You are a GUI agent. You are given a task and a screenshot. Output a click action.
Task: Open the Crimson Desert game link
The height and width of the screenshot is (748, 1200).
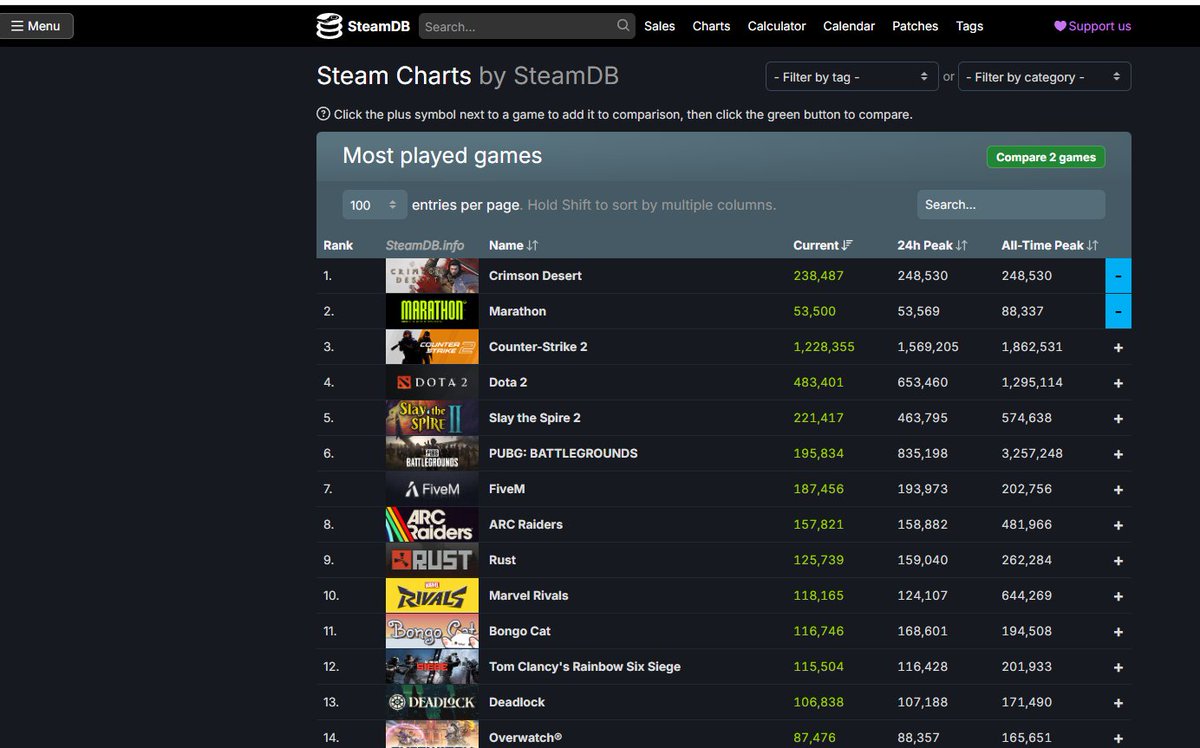(535, 276)
